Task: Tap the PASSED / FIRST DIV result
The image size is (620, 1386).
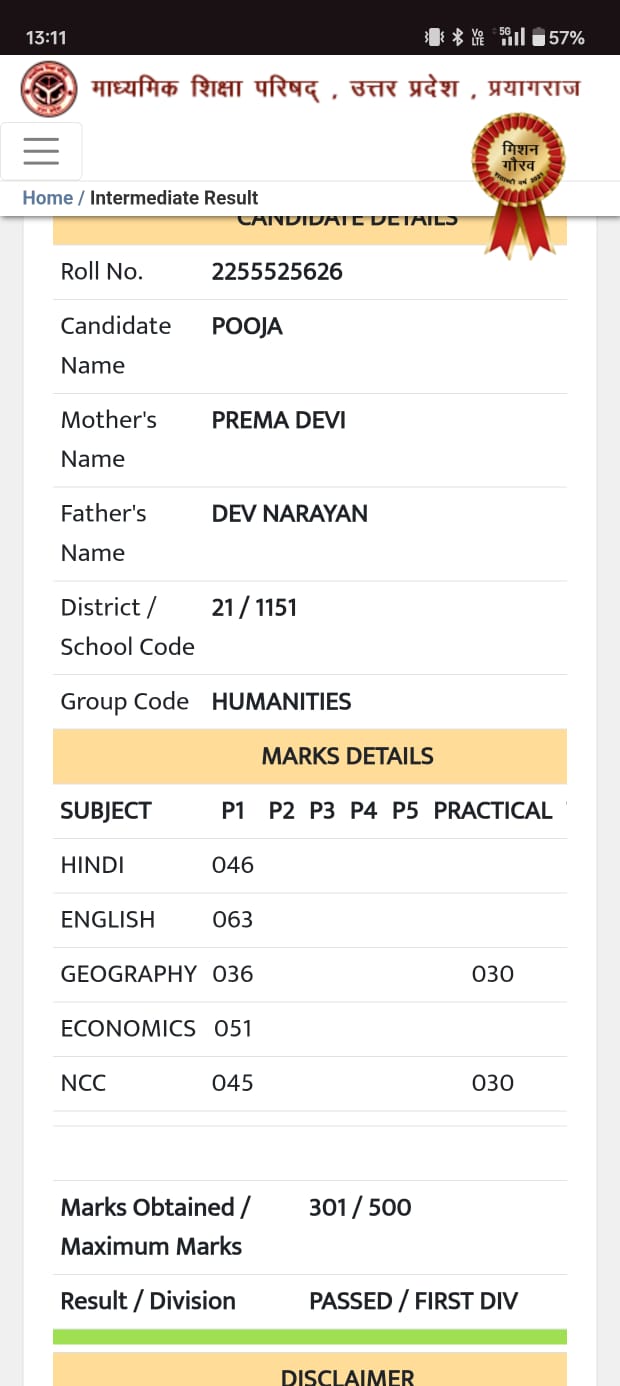Action: pos(413,1301)
